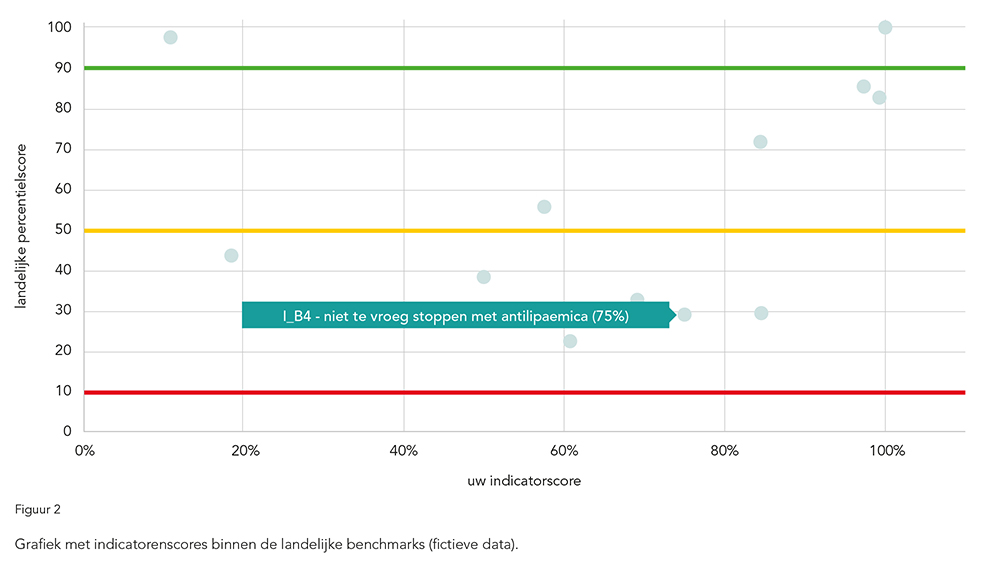982x567 pixels.
Task: Click the data point near 10% scoring 97
Action: point(170,37)
